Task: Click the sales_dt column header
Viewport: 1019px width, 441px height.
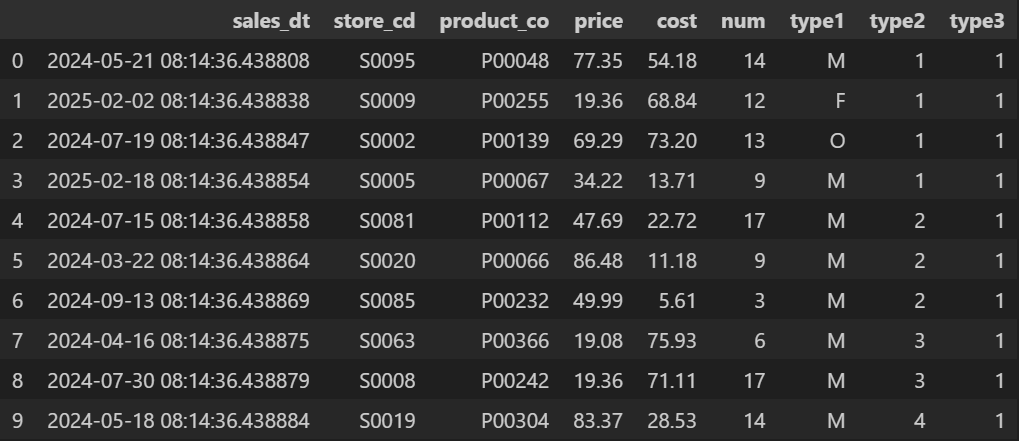Action: click(271, 21)
